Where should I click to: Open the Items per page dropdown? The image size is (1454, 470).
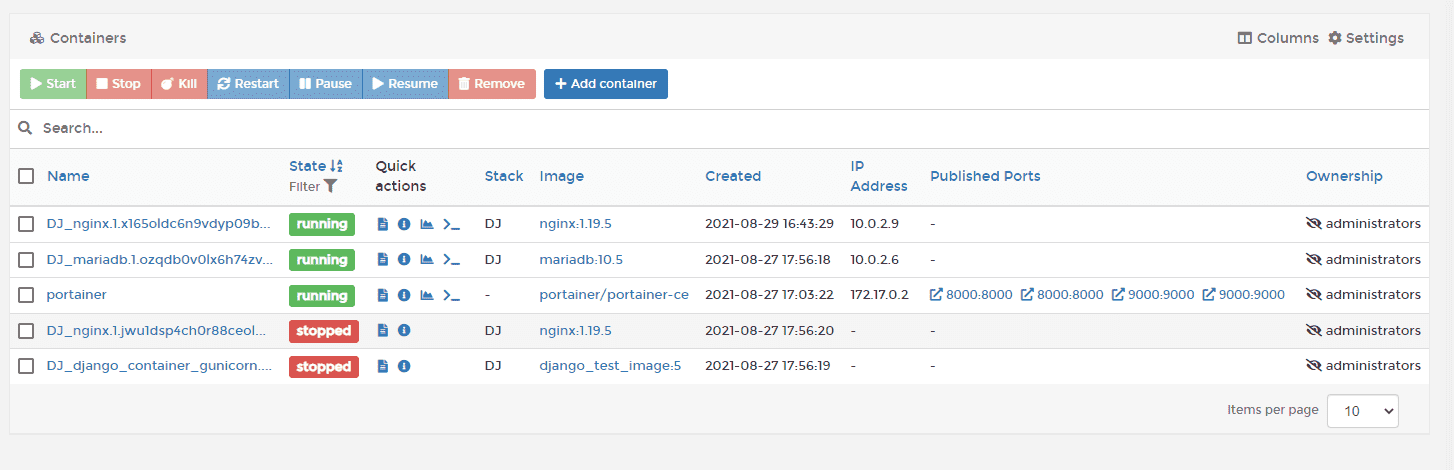point(1362,410)
